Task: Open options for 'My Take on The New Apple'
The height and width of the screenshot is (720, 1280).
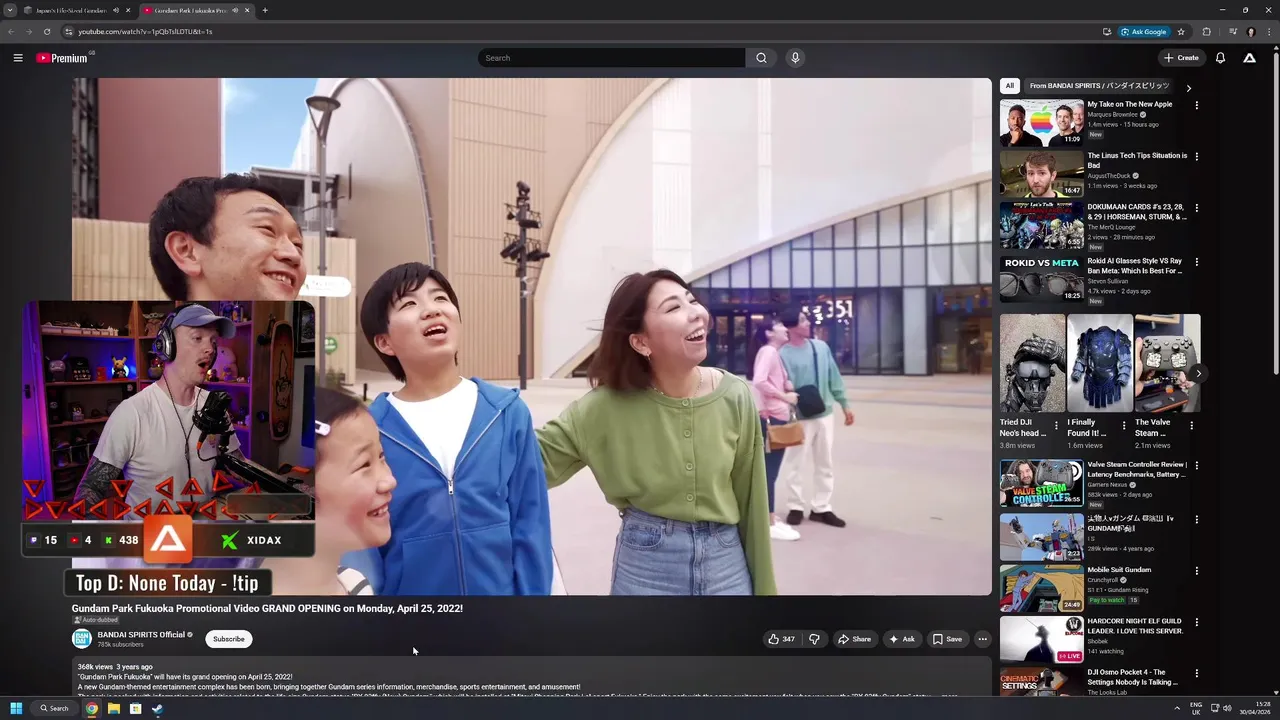Action: click(x=1196, y=105)
